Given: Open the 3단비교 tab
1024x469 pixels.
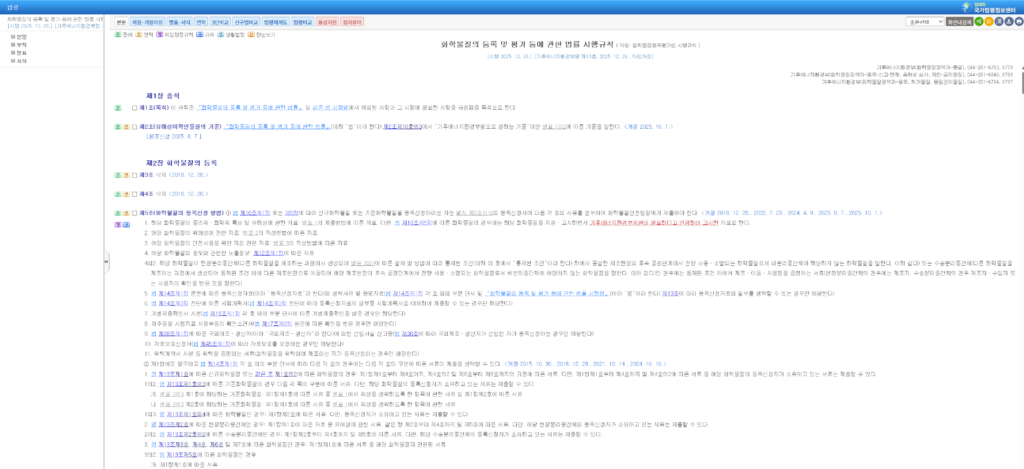Looking at the screenshot, I should pyautogui.click(x=217, y=22).
